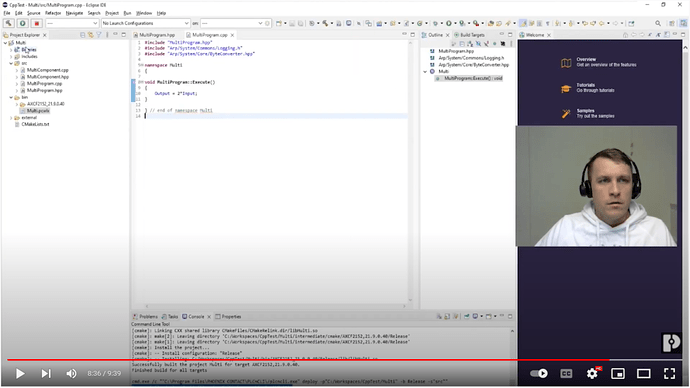Switch to the Properties tab

pos(228,317)
